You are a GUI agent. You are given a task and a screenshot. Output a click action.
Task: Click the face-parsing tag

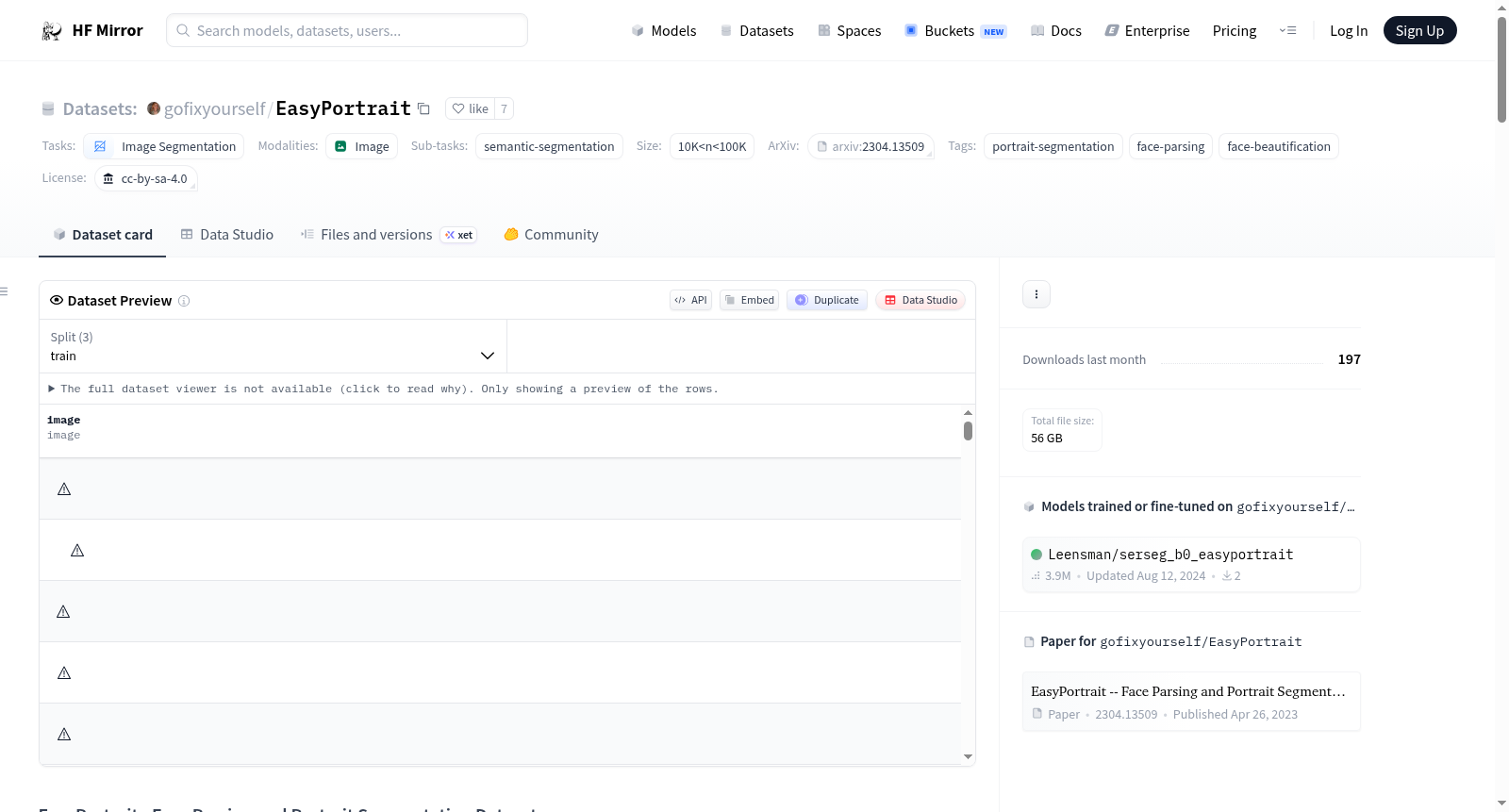[x=1170, y=146]
